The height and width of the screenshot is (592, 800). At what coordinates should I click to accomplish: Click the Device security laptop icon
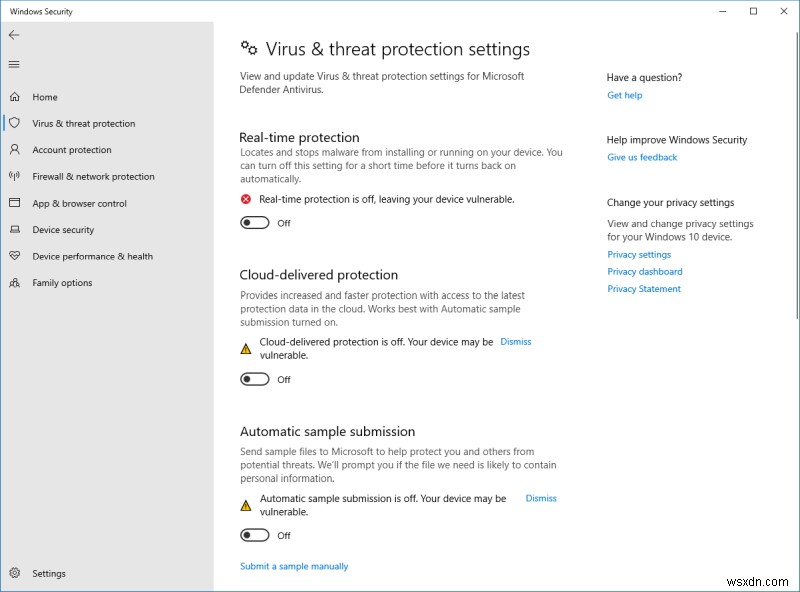(x=14, y=230)
